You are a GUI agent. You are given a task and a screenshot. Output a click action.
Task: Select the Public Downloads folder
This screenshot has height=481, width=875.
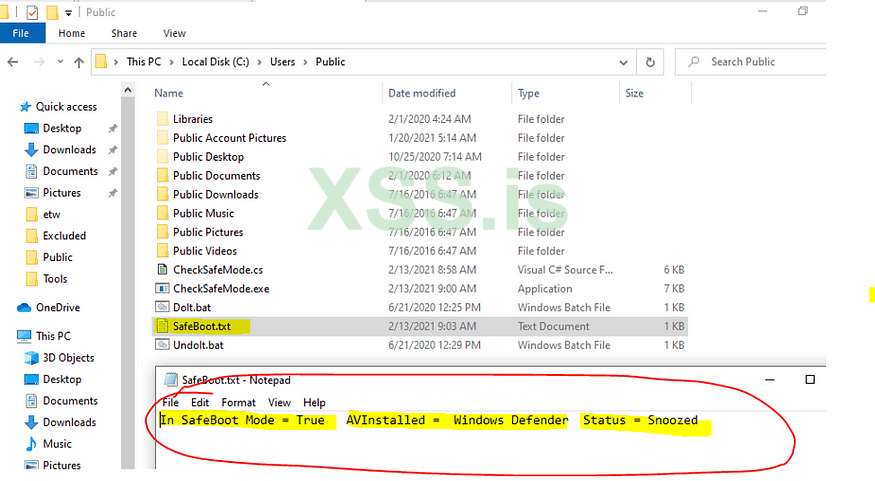(x=215, y=195)
